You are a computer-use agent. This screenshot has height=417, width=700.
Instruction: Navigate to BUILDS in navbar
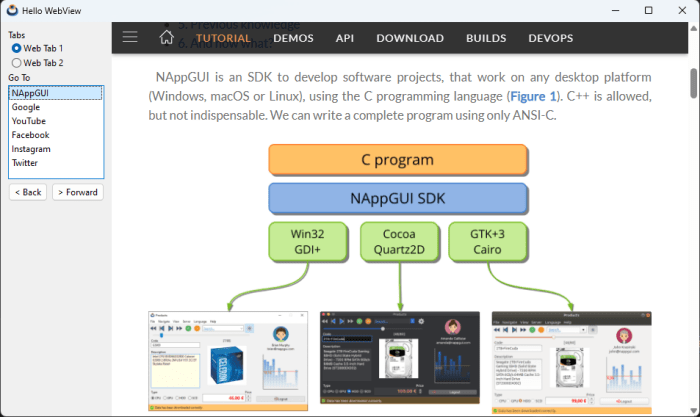[x=486, y=39]
